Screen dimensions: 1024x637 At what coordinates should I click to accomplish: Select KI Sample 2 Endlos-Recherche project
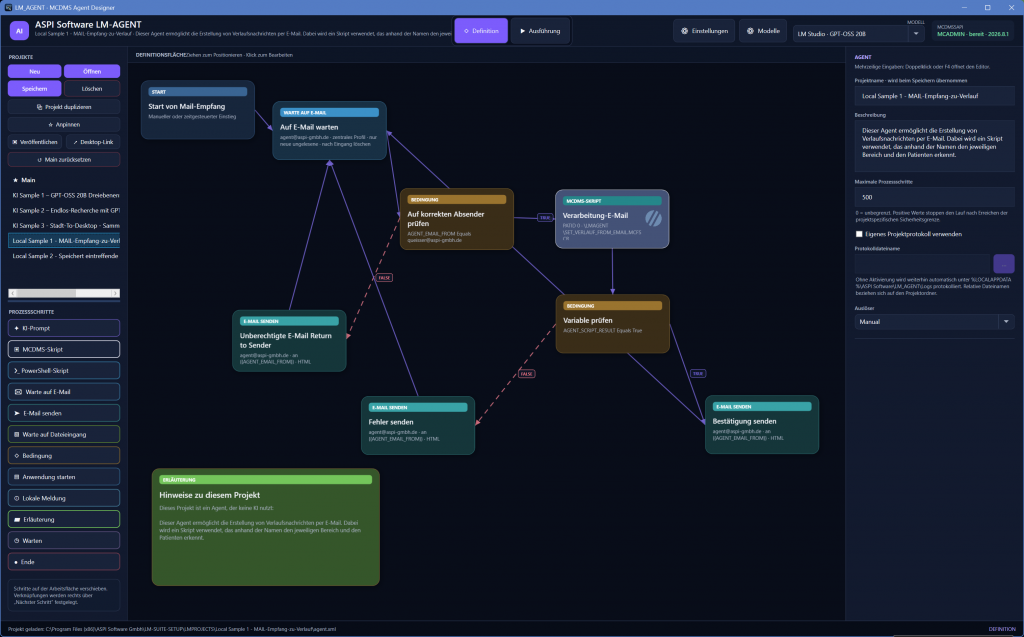[64, 210]
